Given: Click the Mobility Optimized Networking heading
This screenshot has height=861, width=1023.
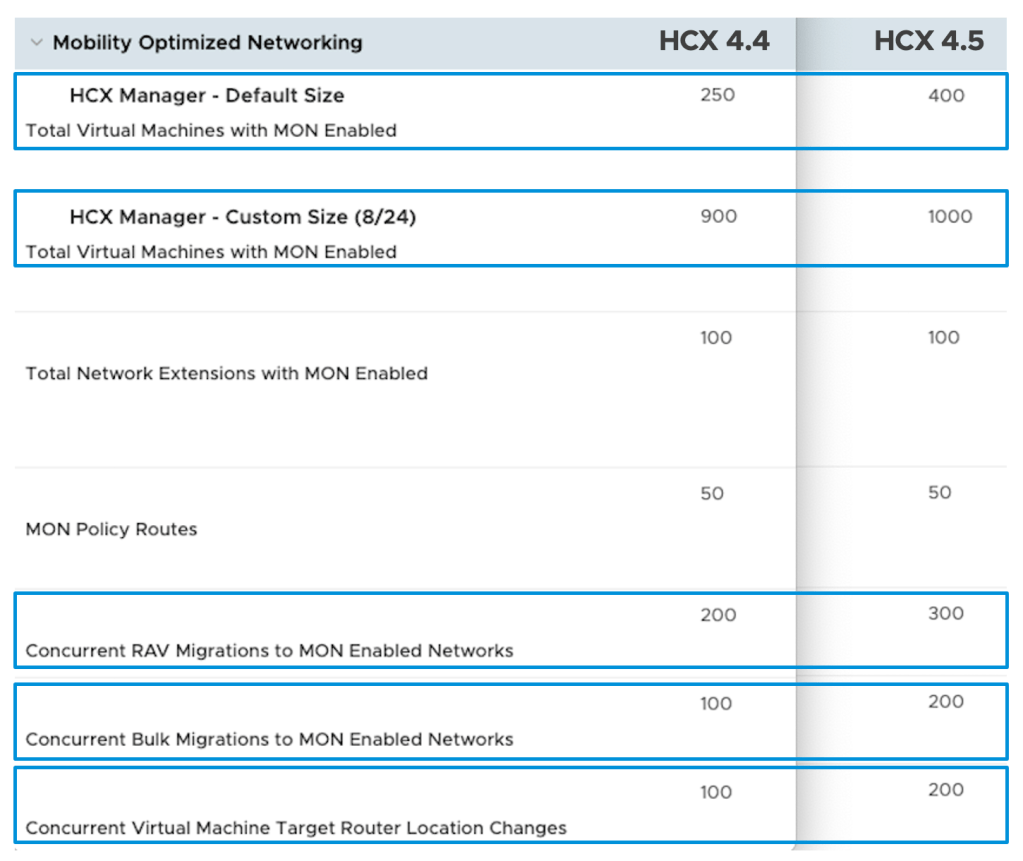Looking at the screenshot, I should coord(207,43).
